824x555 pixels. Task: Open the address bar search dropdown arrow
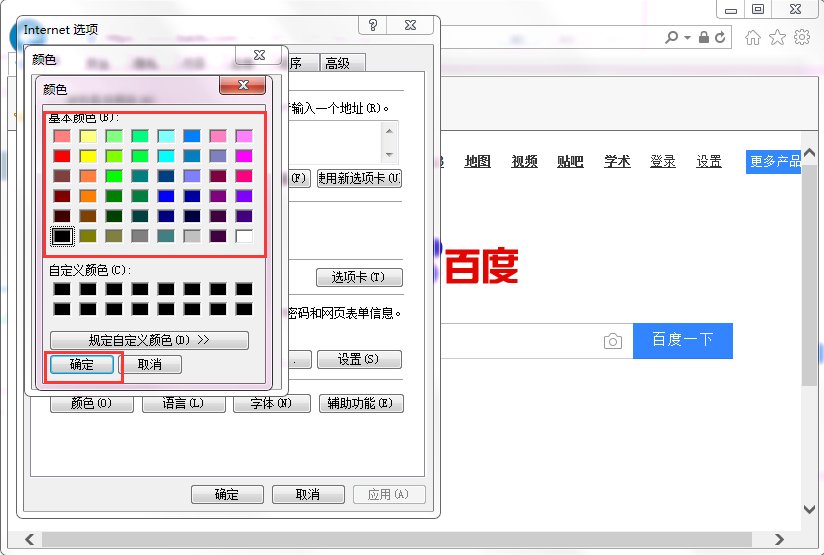(687, 38)
